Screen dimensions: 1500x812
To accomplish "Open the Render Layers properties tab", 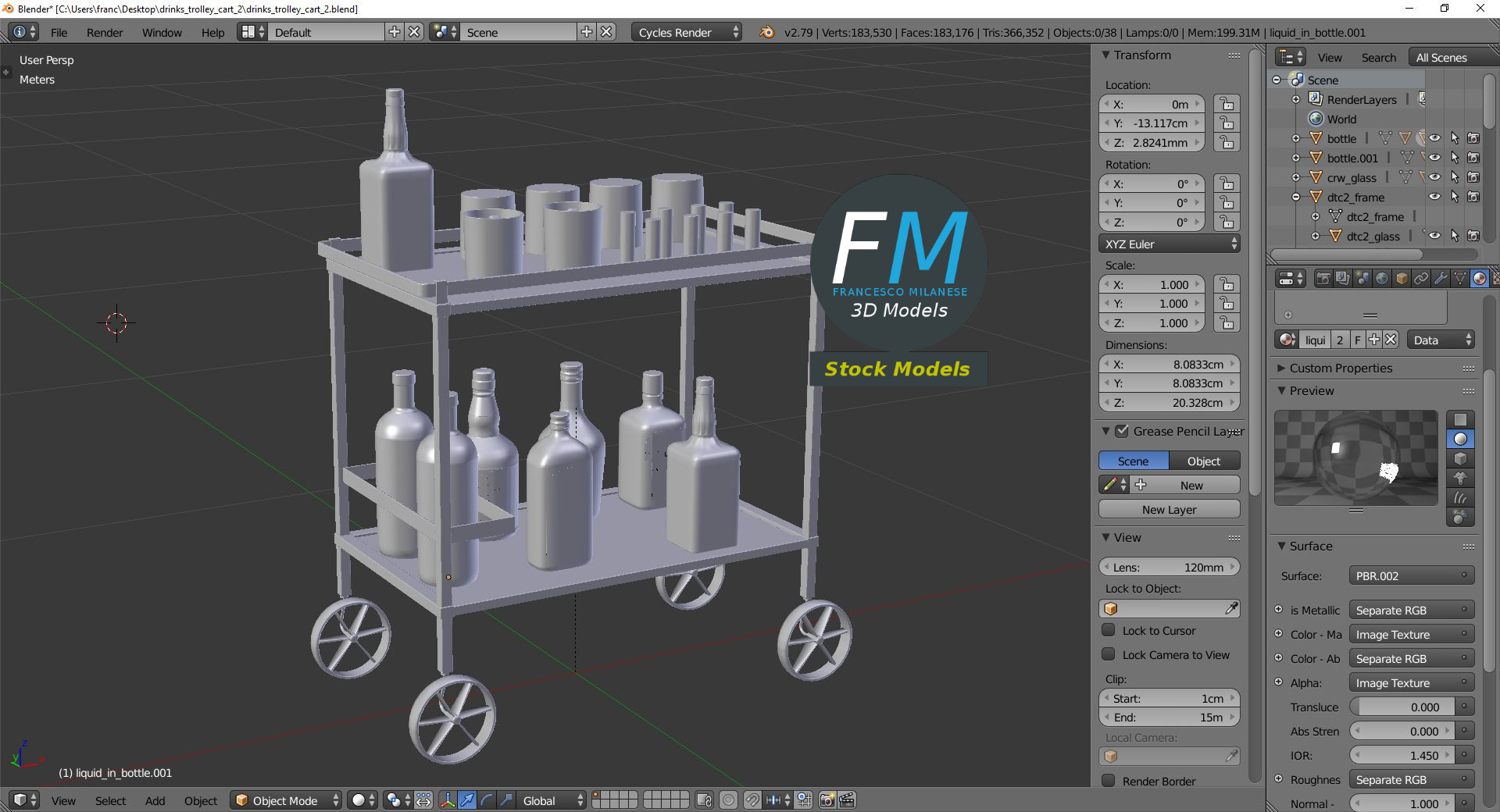I will (x=1343, y=278).
